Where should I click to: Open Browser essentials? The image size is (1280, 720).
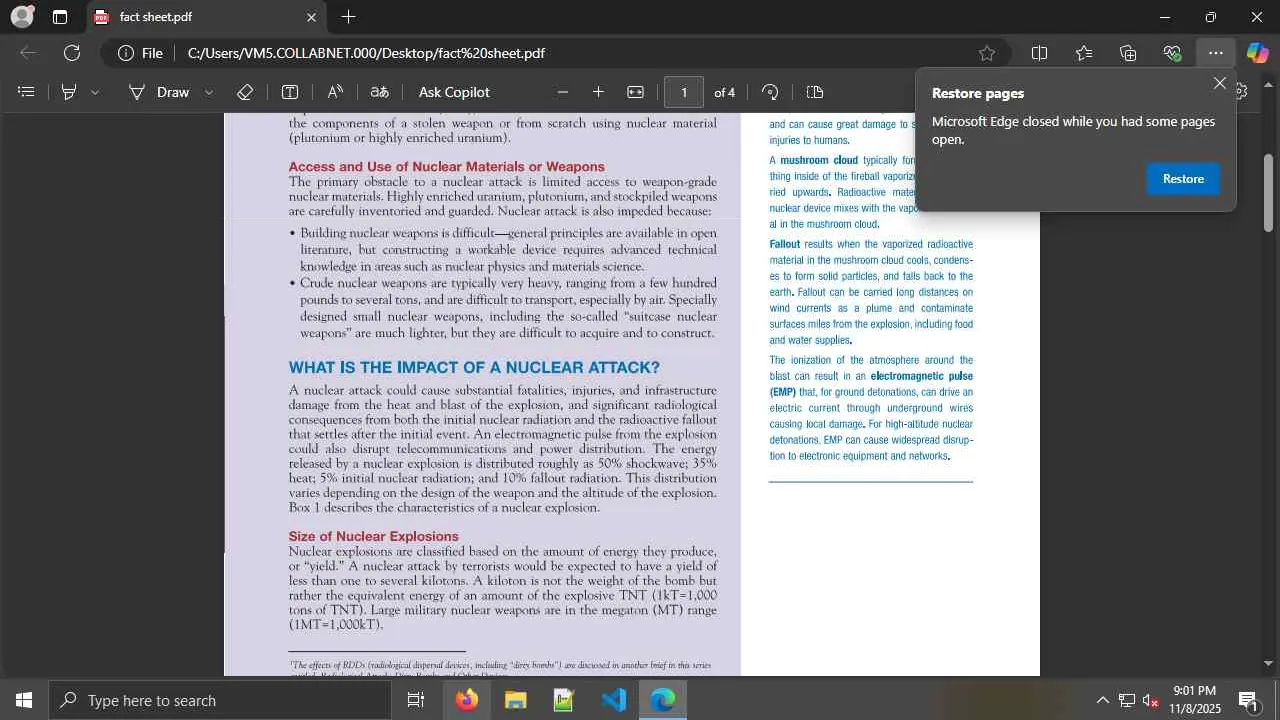click(x=1172, y=53)
